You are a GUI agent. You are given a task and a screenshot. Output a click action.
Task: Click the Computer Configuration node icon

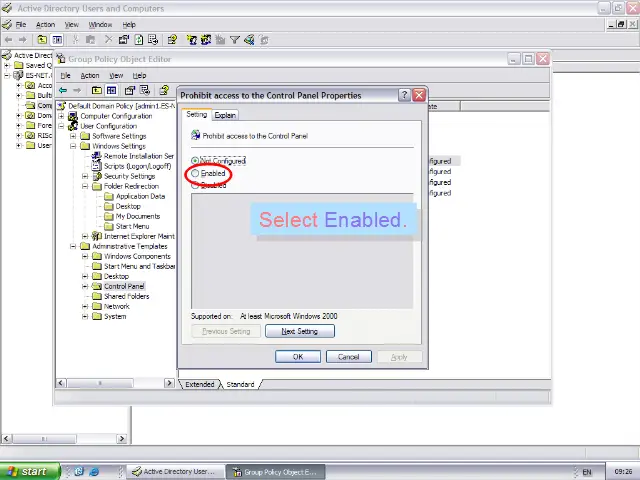pos(73,116)
